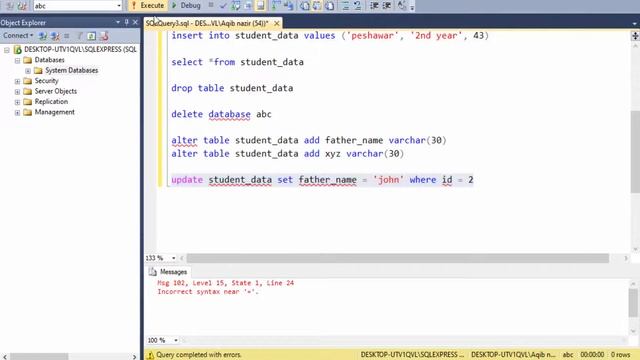Click the 'delete database abc' line
The width and height of the screenshot is (640, 360).
221,114
